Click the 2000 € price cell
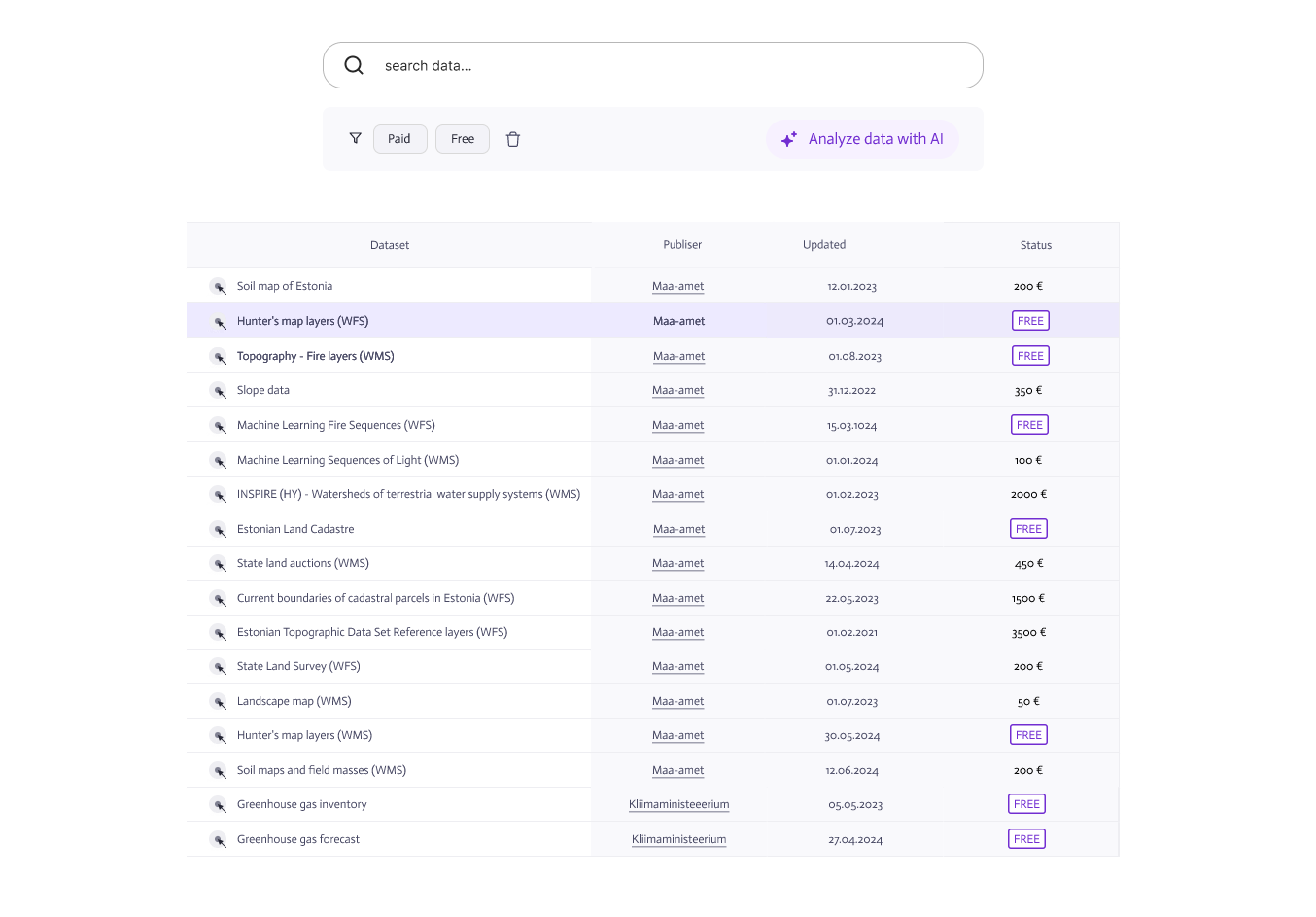This screenshot has height=917, width=1316. tap(1028, 494)
